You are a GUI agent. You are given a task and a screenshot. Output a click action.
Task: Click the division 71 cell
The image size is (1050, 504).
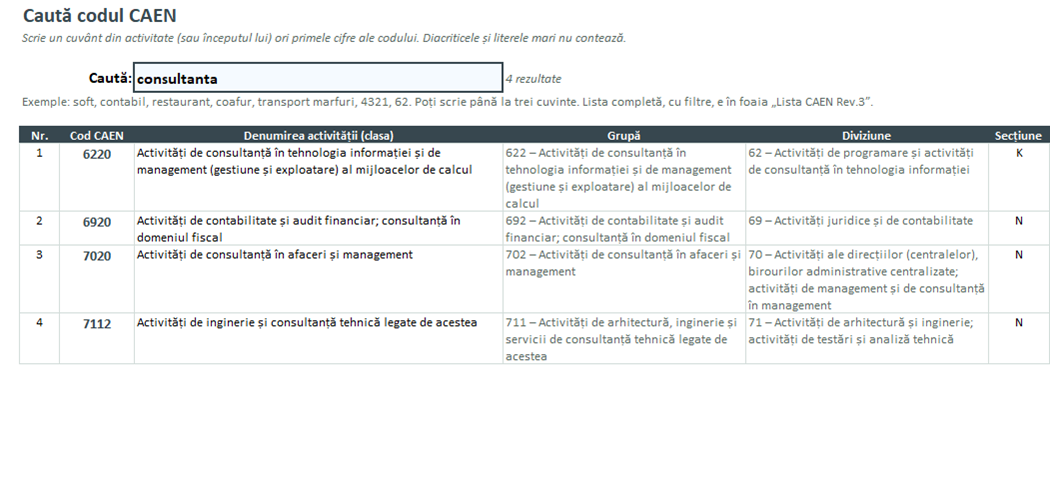point(867,338)
